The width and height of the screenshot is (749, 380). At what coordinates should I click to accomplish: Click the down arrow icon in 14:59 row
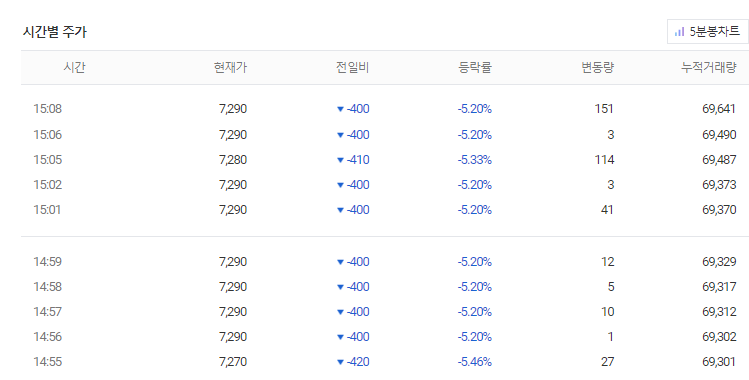click(340, 262)
